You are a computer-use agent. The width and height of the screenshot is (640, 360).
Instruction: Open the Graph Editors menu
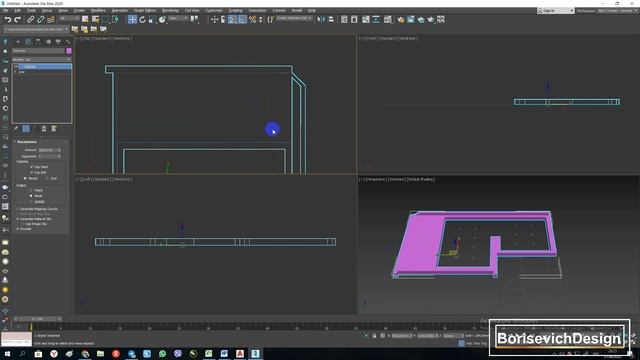(x=145, y=11)
